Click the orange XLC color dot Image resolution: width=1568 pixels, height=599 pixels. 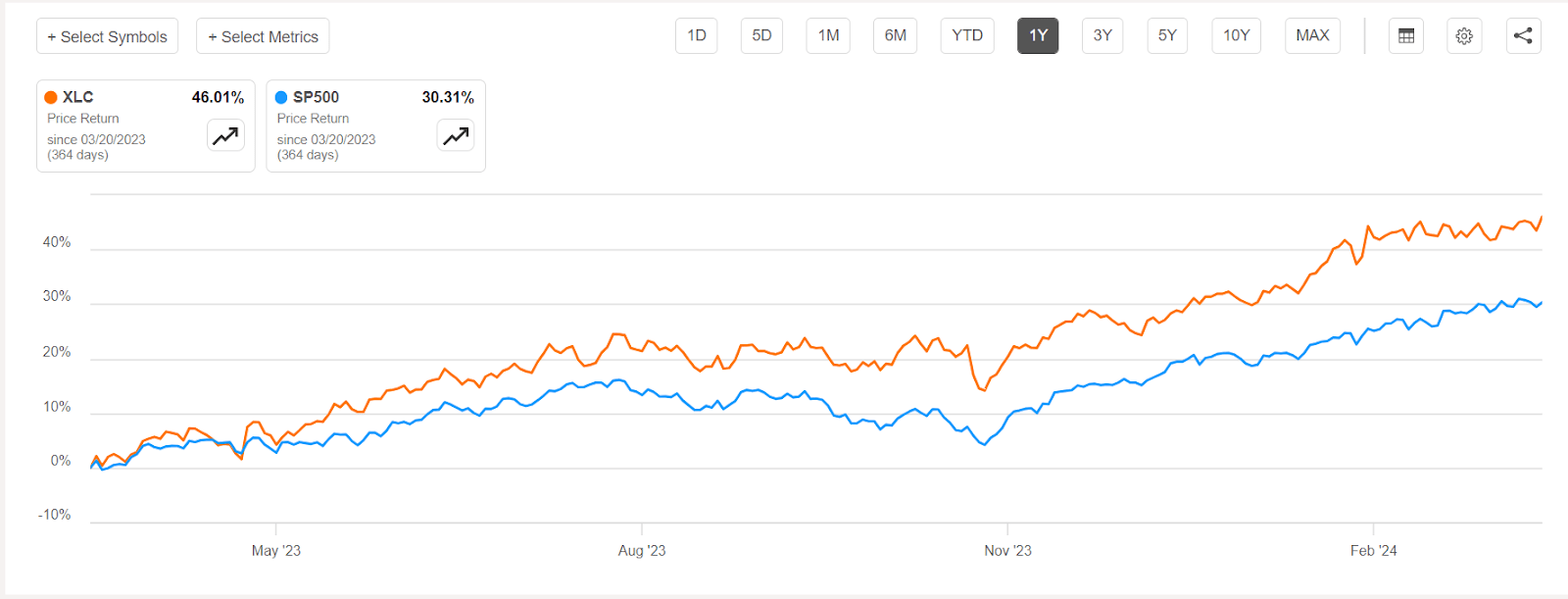pyautogui.click(x=51, y=97)
